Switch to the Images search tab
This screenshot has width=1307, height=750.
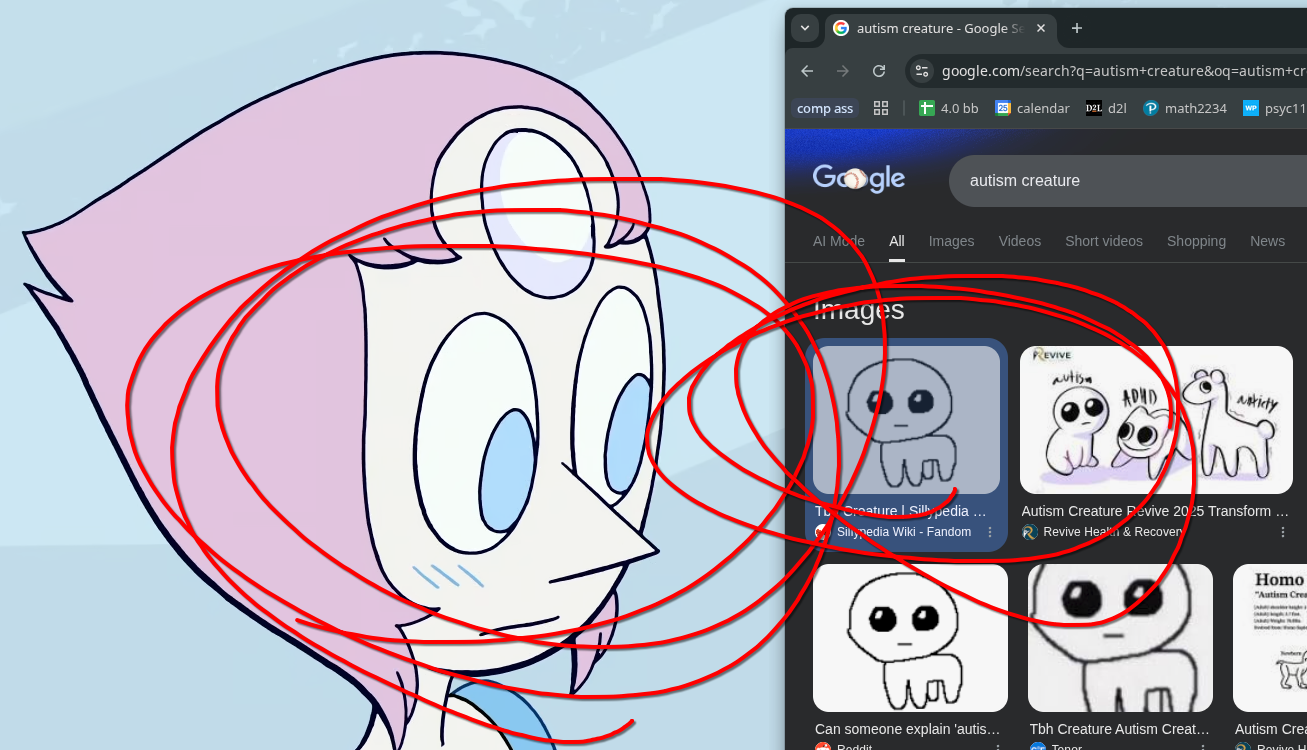(951, 241)
